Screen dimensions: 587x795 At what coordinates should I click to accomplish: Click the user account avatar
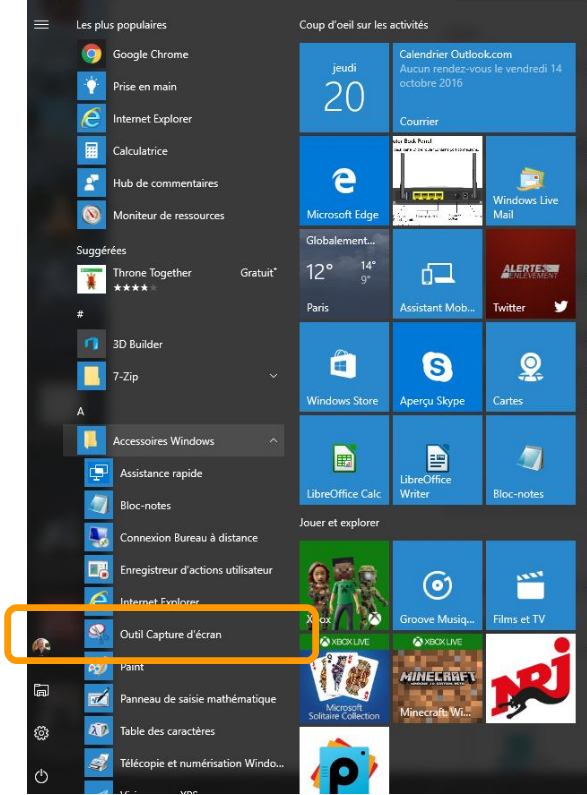(x=41, y=646)
